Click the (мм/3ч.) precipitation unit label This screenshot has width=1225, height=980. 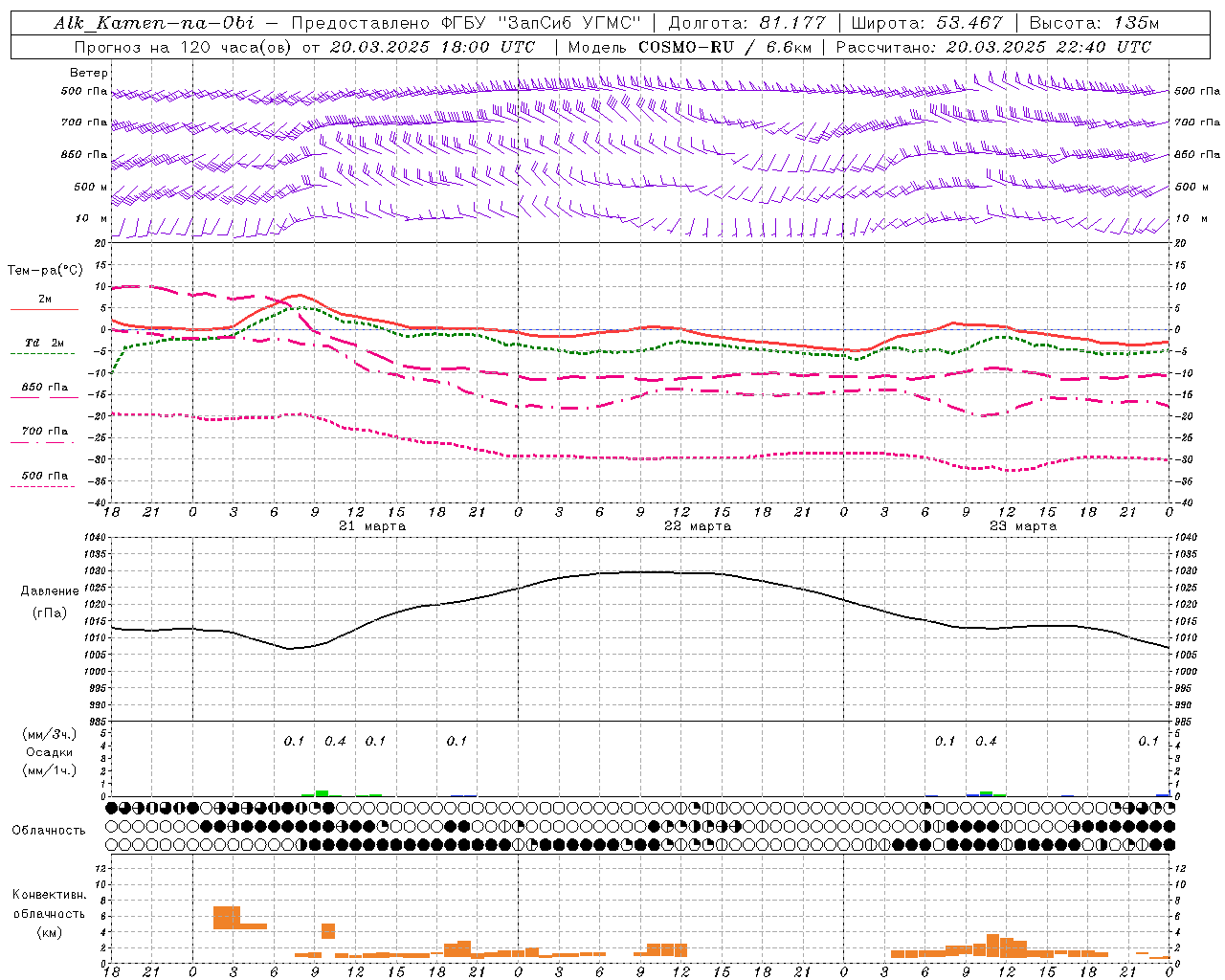pyautogui.click(x=50, y=735)
